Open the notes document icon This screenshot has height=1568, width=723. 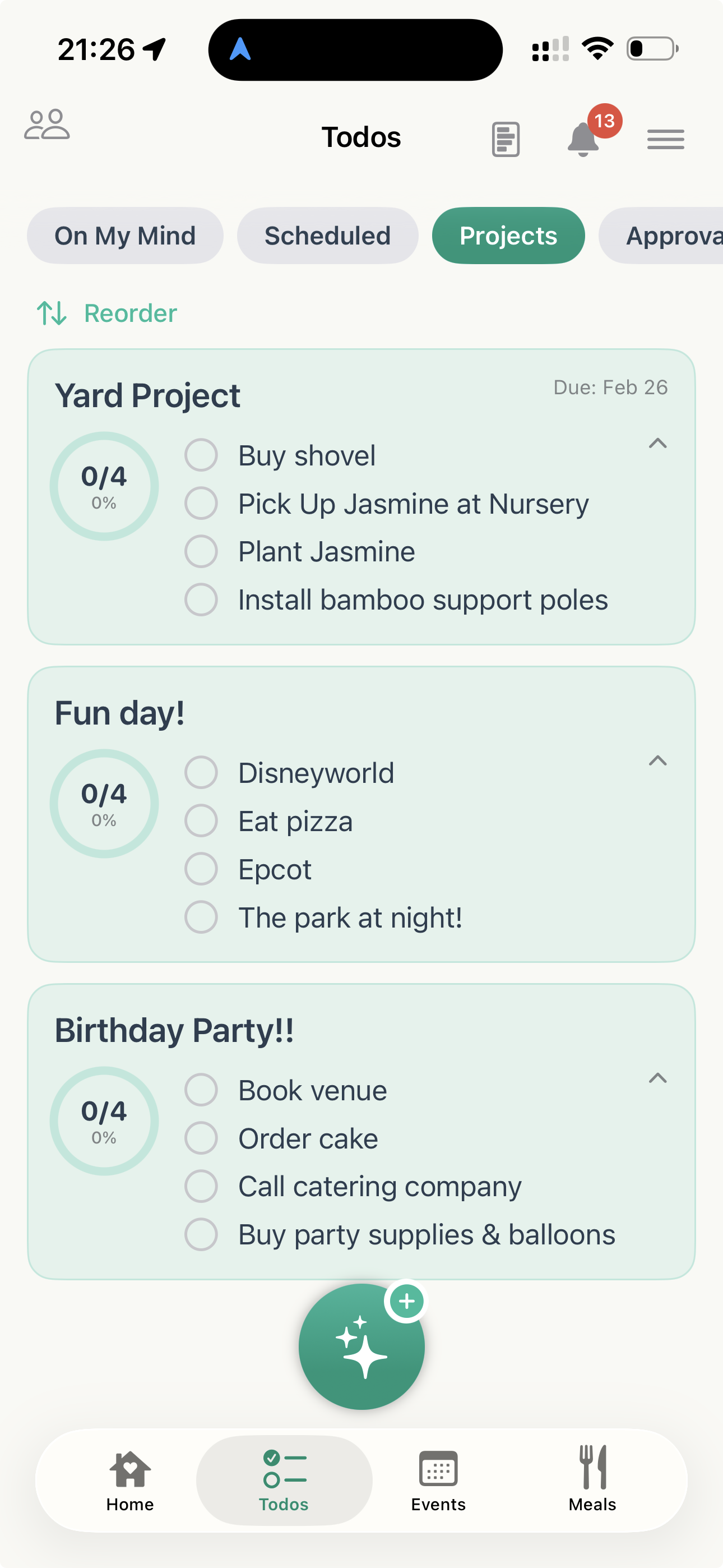pos(505,140)
